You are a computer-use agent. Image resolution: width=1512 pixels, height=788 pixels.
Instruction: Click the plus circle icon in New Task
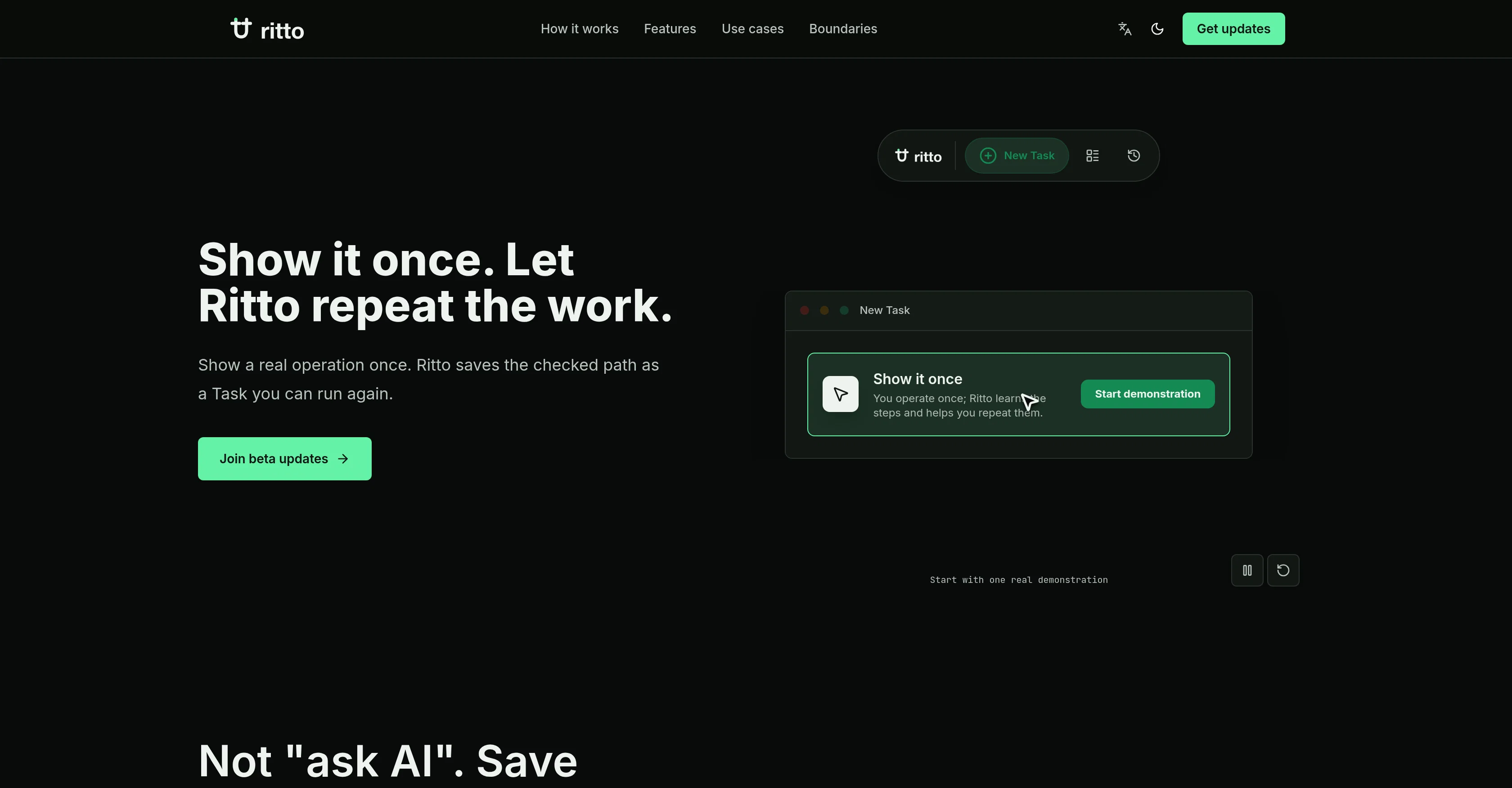988,156
